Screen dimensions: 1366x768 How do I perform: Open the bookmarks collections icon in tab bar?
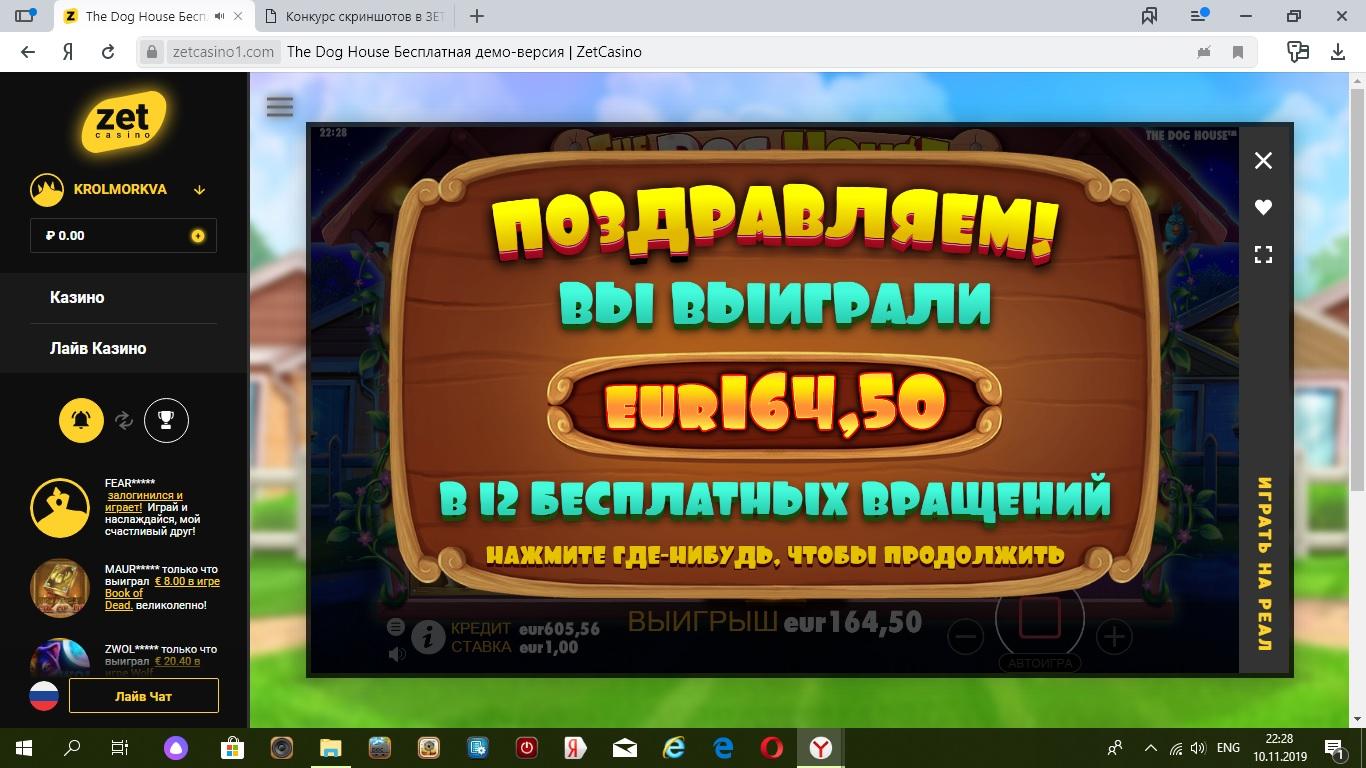[1149, 16]
